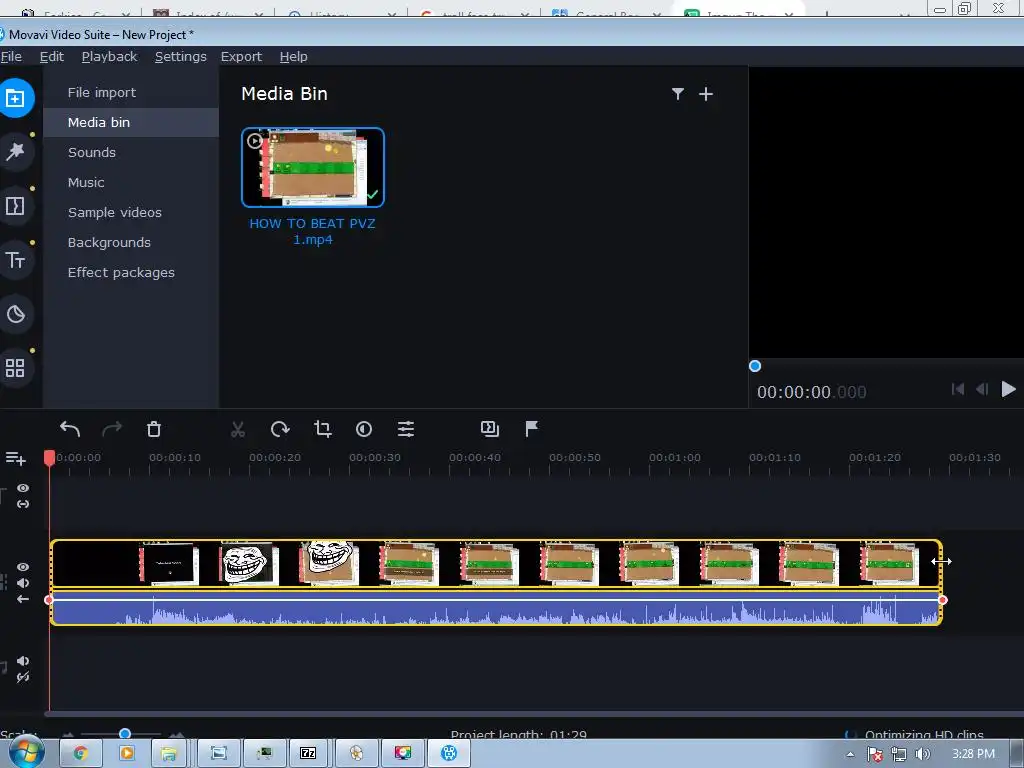Click the 3:28 PM taskbar clock

(973, 754)
